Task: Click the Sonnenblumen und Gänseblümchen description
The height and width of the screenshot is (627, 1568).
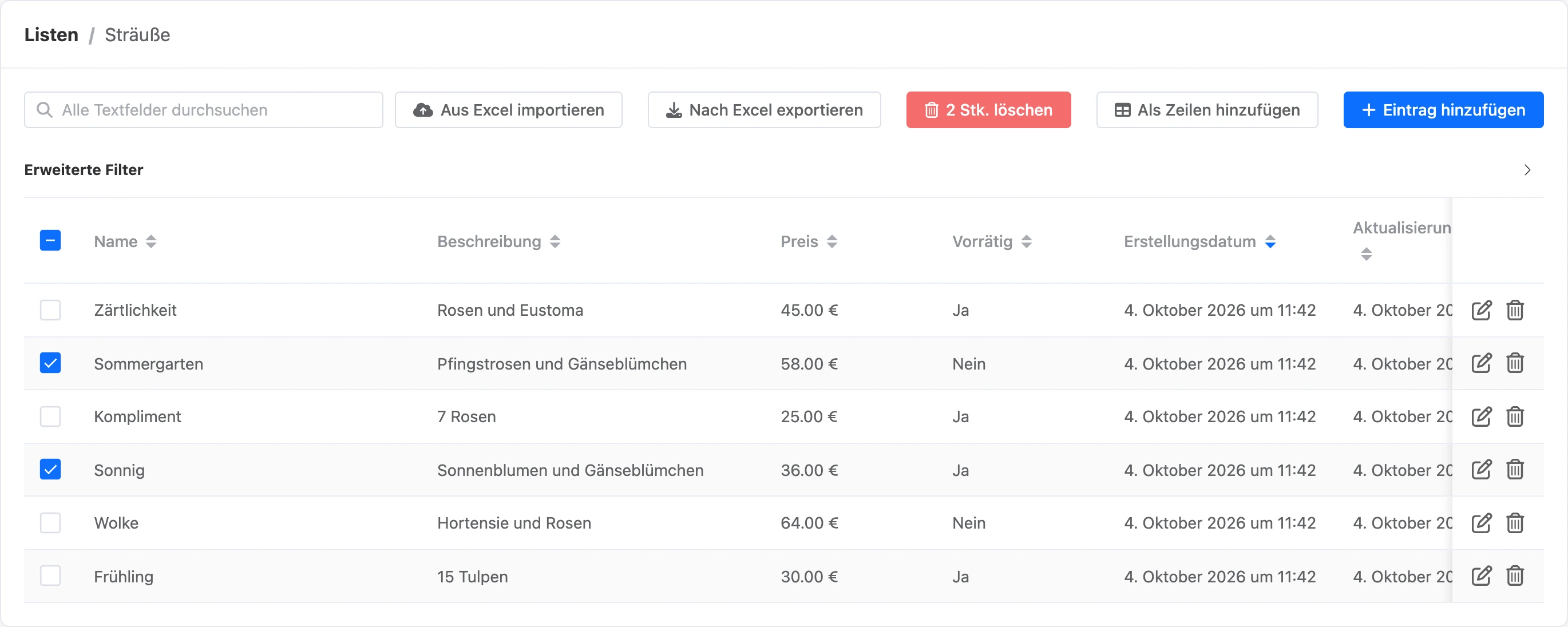Action: coord(570,471)
